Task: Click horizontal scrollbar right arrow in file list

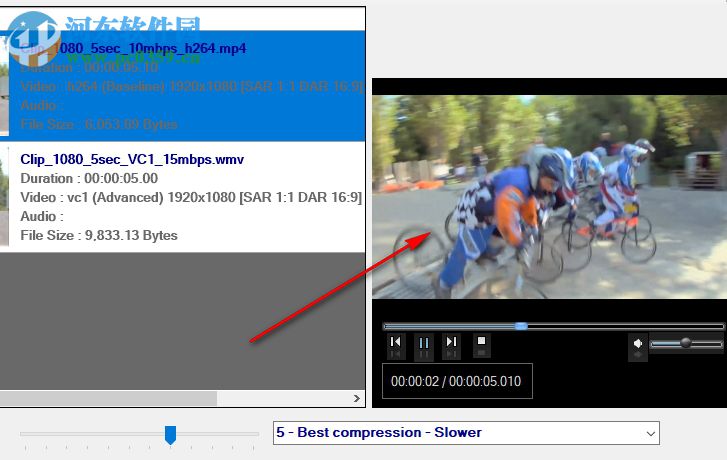Action: 357,398
